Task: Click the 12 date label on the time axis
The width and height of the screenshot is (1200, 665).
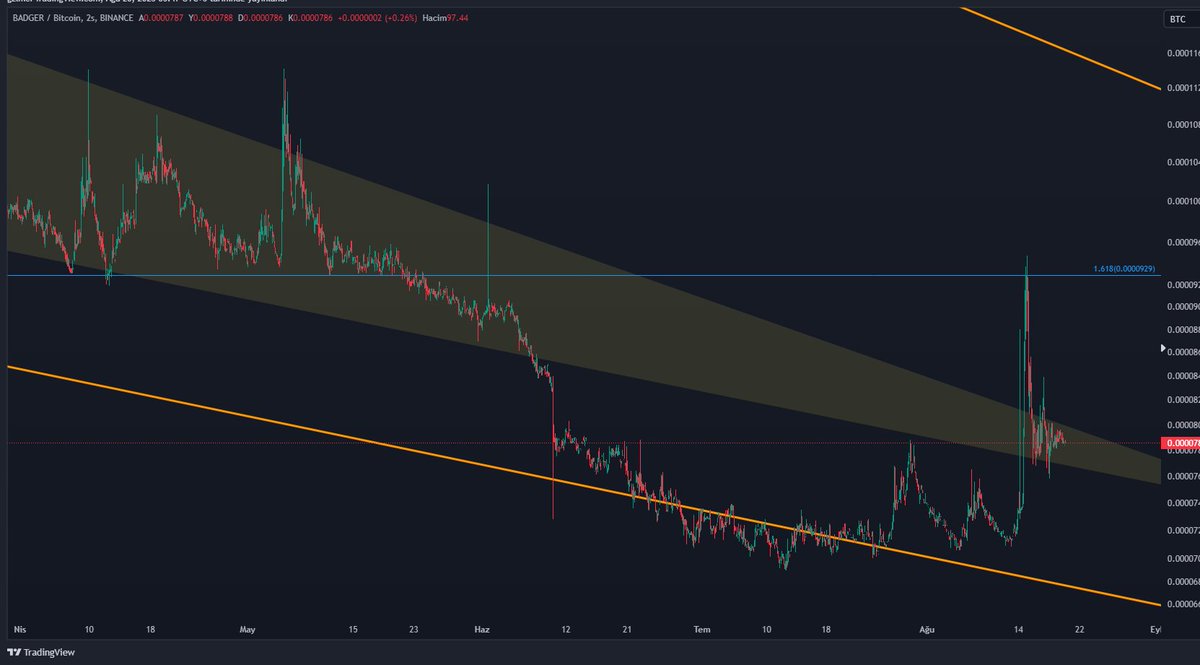Action: pos(566,629)
